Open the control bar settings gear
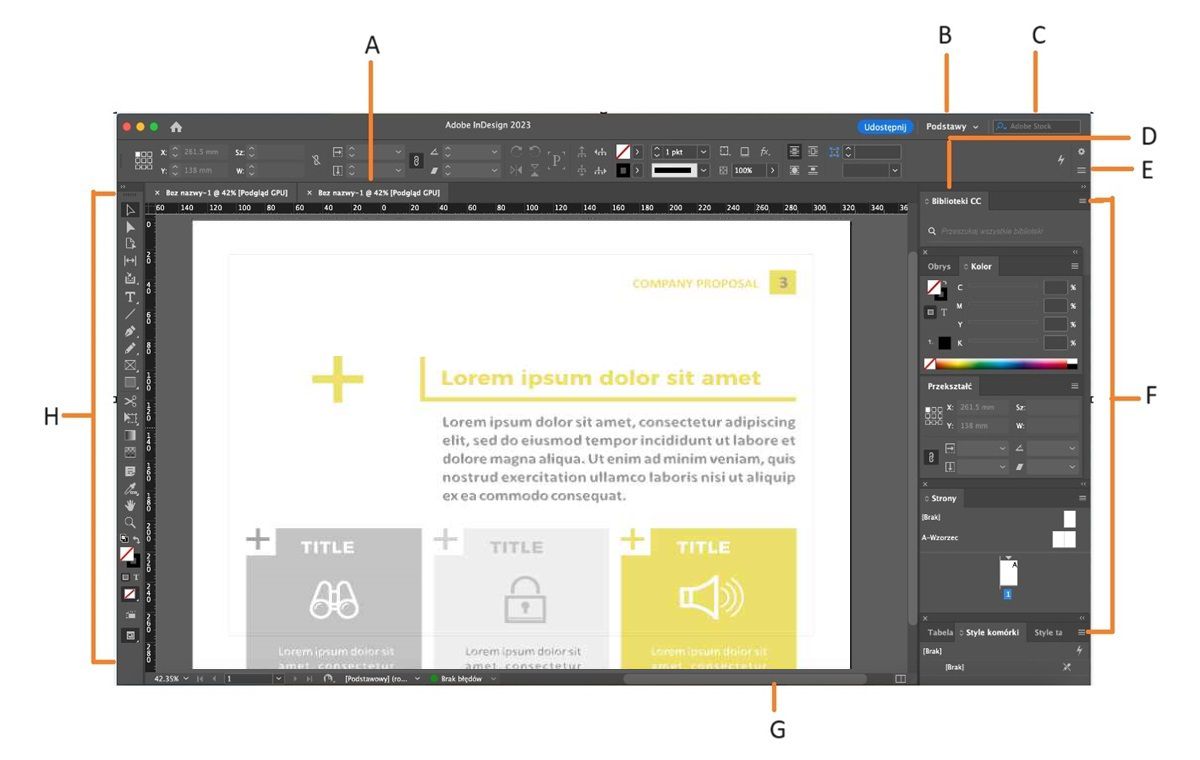 pyautogui.click(x=1081, y=152)
